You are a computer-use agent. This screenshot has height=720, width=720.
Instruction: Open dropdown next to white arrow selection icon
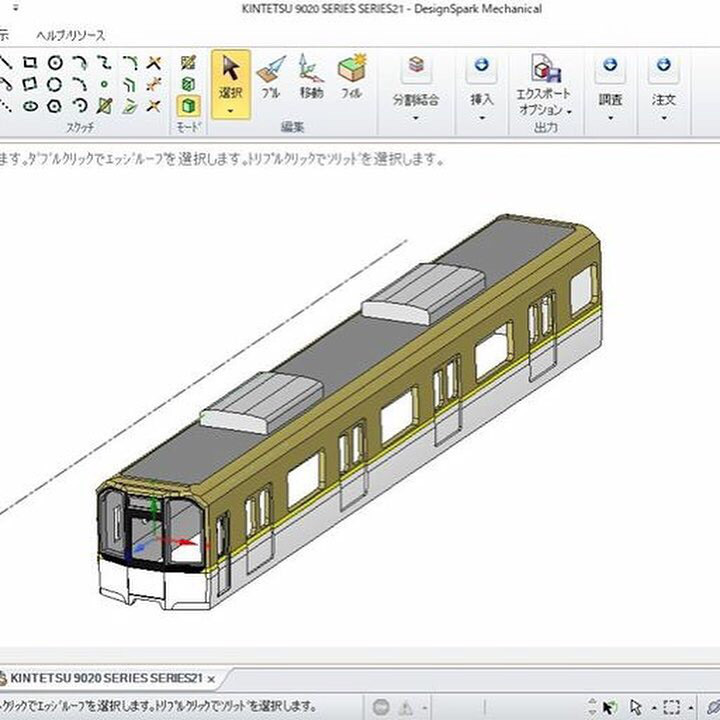pos(654,708)
